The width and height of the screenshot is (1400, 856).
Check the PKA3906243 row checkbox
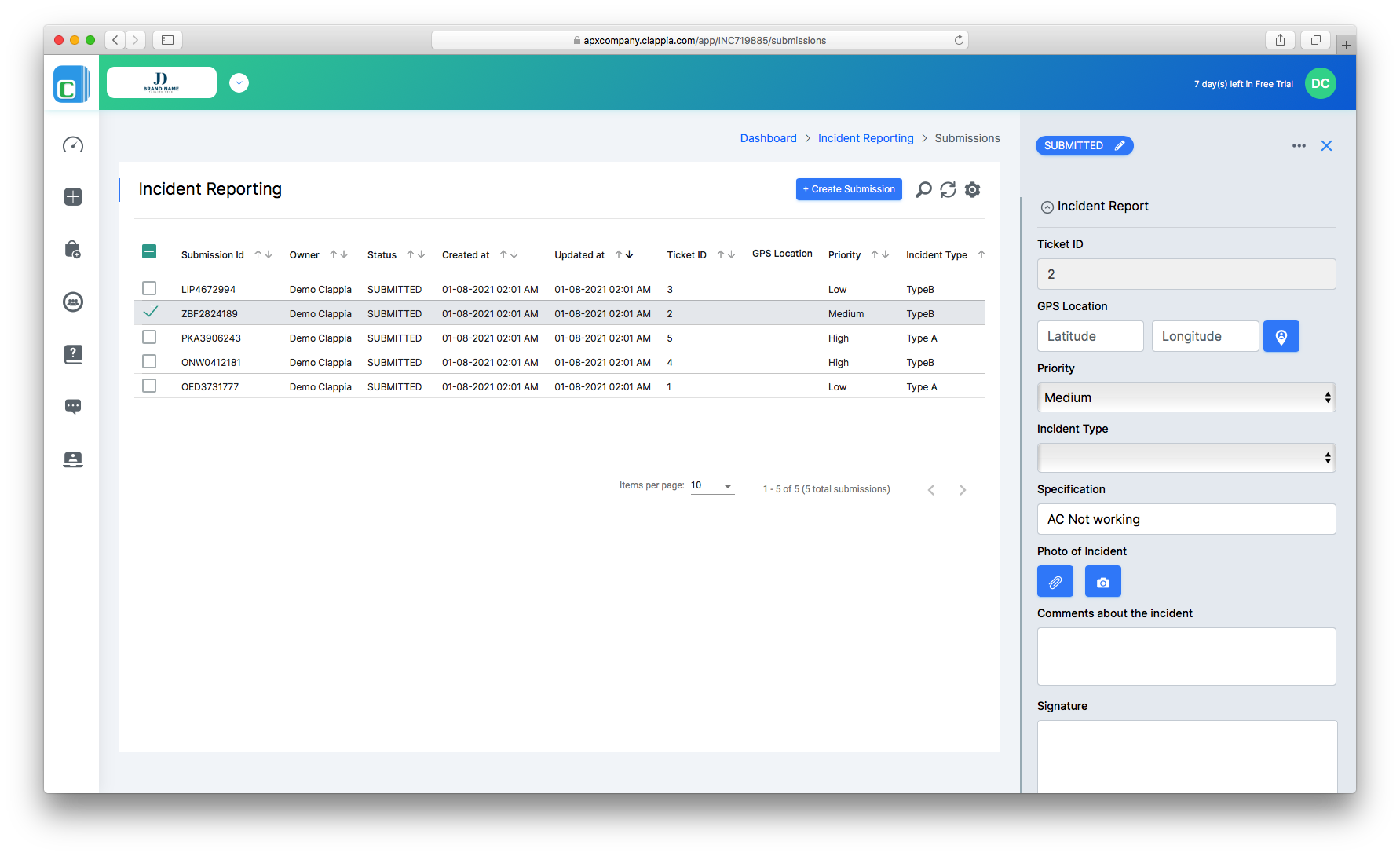[149, 337]
